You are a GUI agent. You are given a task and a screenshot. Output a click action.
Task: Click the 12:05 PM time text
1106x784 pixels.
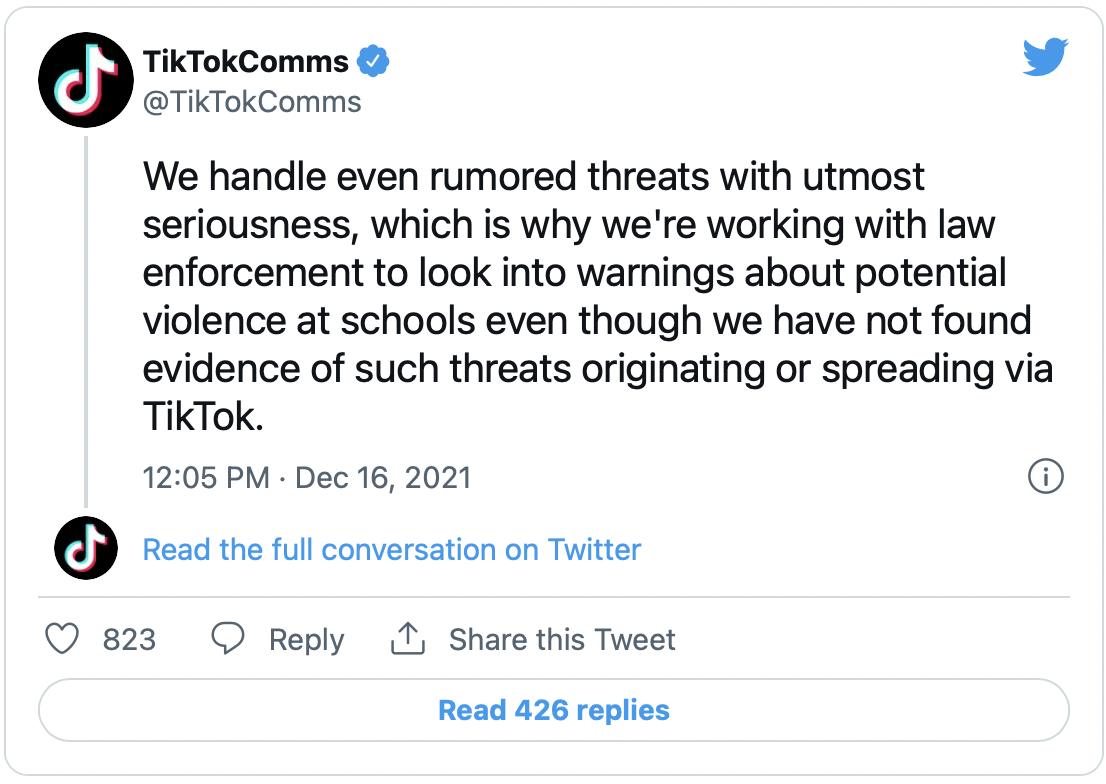tap(206, 477)
